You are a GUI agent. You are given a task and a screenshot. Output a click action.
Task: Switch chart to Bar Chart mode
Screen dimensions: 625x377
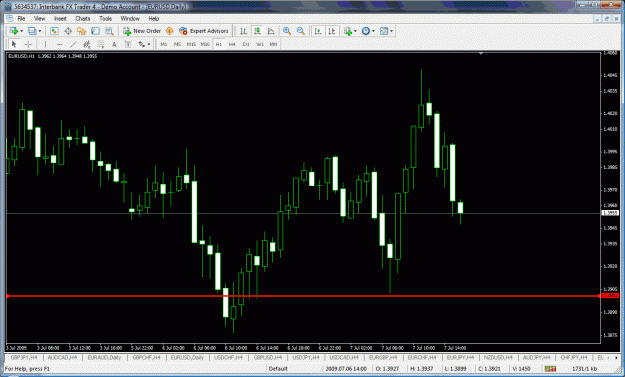pyautogui.click(x=243, y=31)
